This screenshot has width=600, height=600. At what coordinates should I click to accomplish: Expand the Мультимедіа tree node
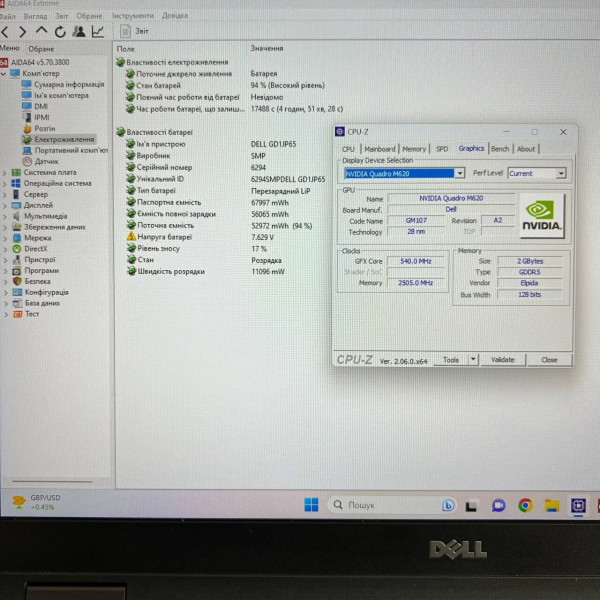coord(4,217)
